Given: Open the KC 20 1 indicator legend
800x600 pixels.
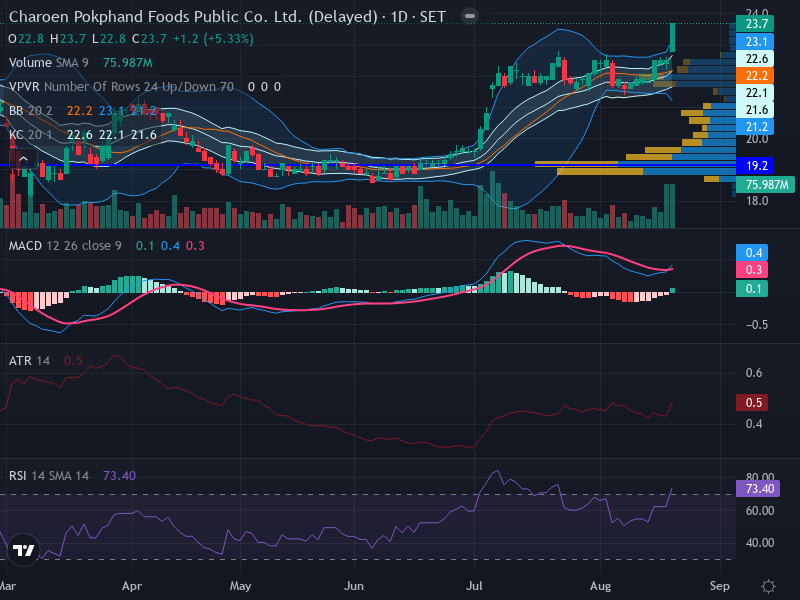Looking at the screenshot, I should [x=31, y=135].
